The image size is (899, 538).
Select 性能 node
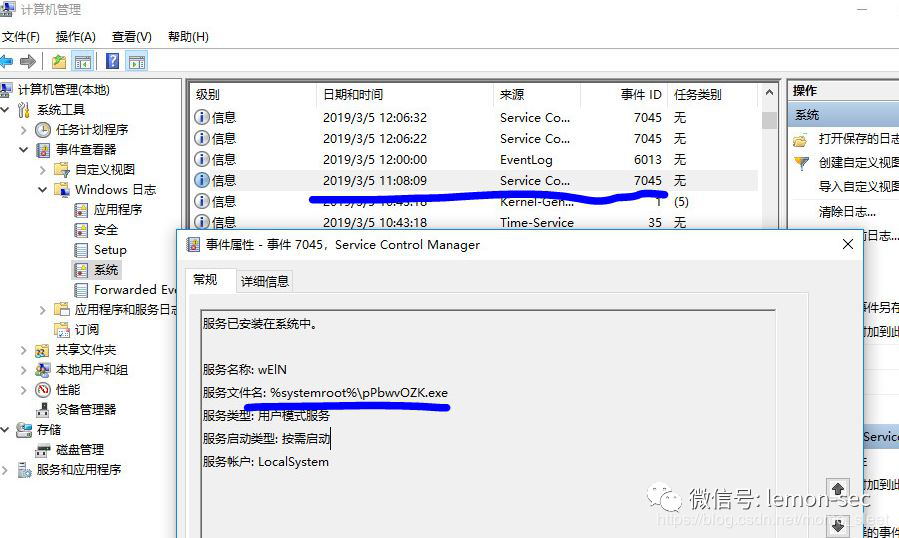pos(68,390)
